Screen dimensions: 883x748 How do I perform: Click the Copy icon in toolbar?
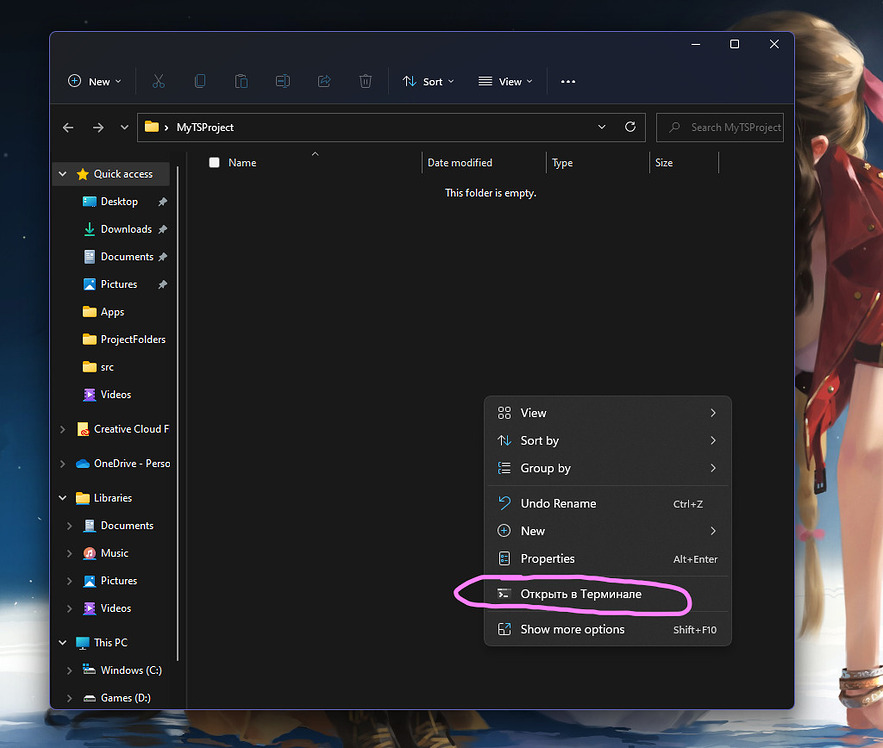pos(200,81)
